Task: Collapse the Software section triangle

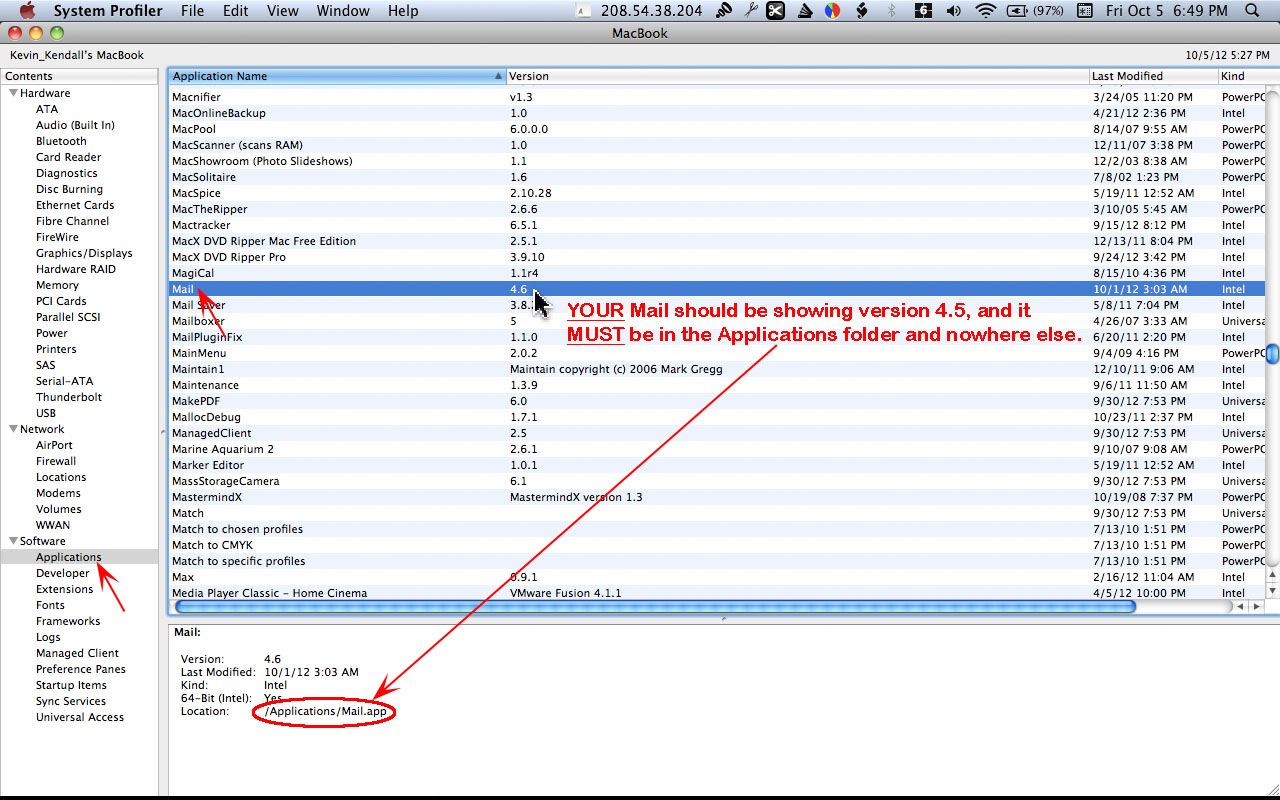Action: [13, 541]
